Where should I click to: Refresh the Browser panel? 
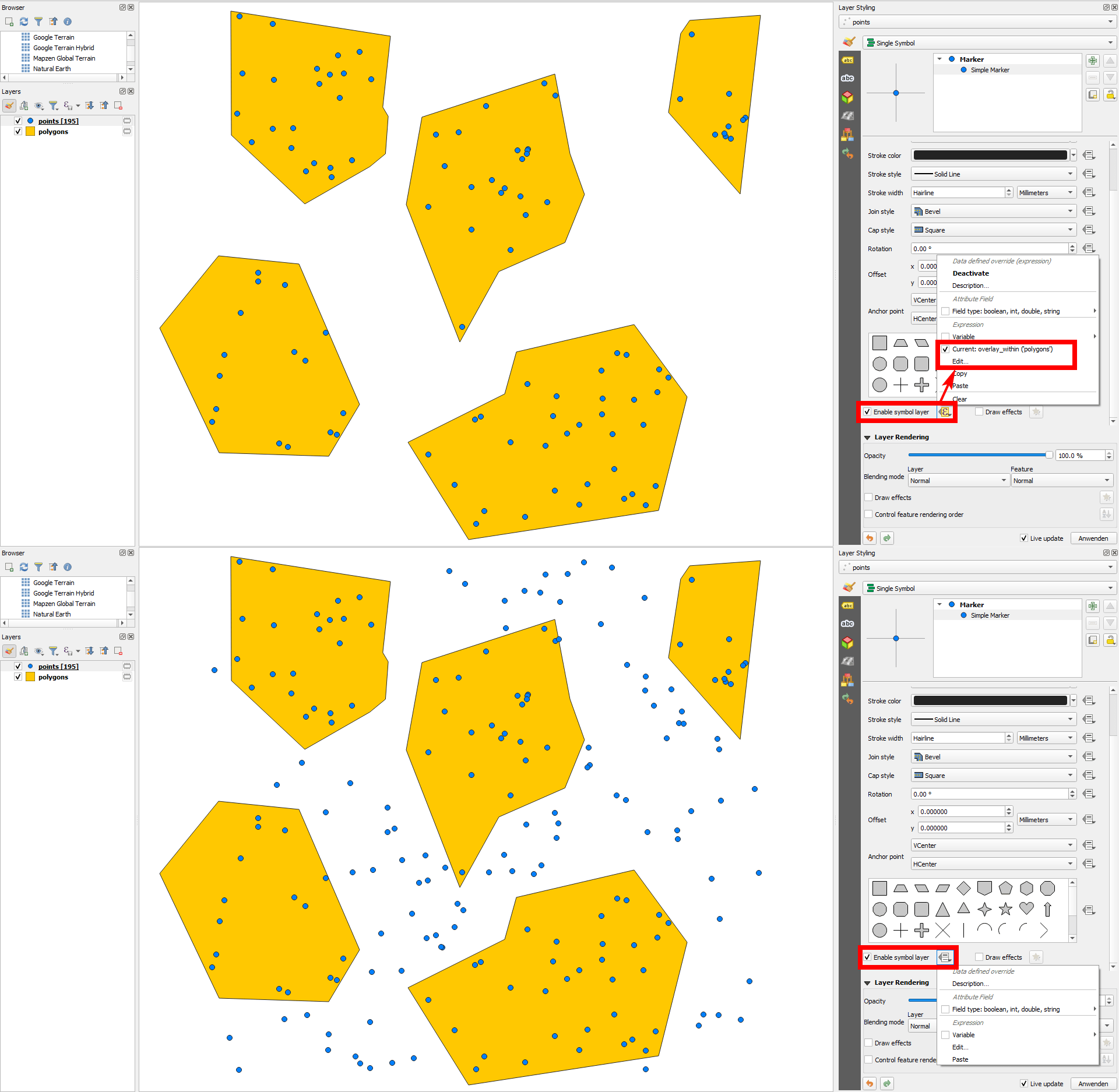coord(23,22)
